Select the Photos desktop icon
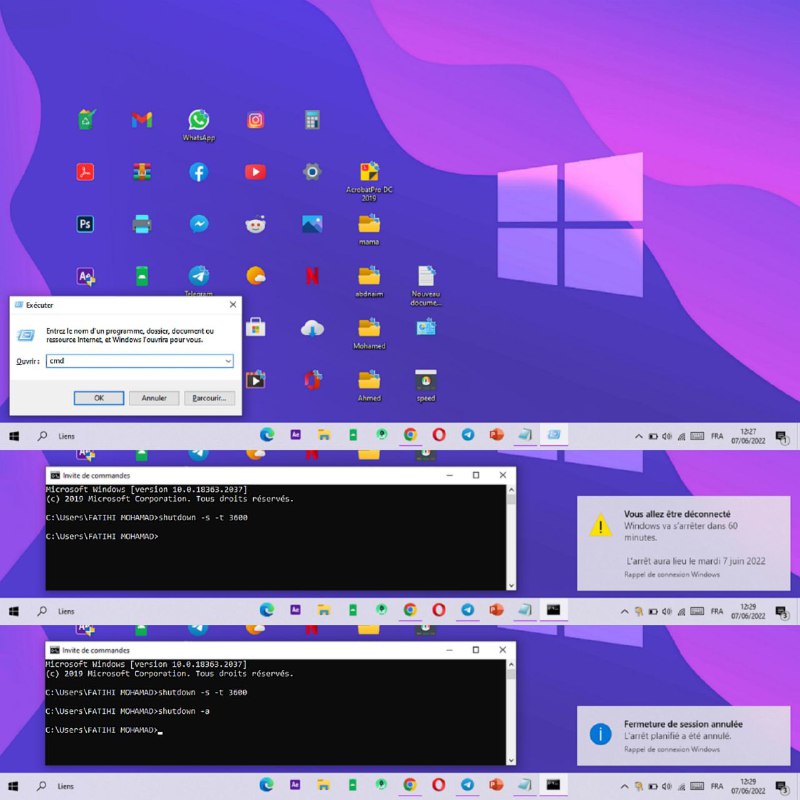 pos(312,224)
